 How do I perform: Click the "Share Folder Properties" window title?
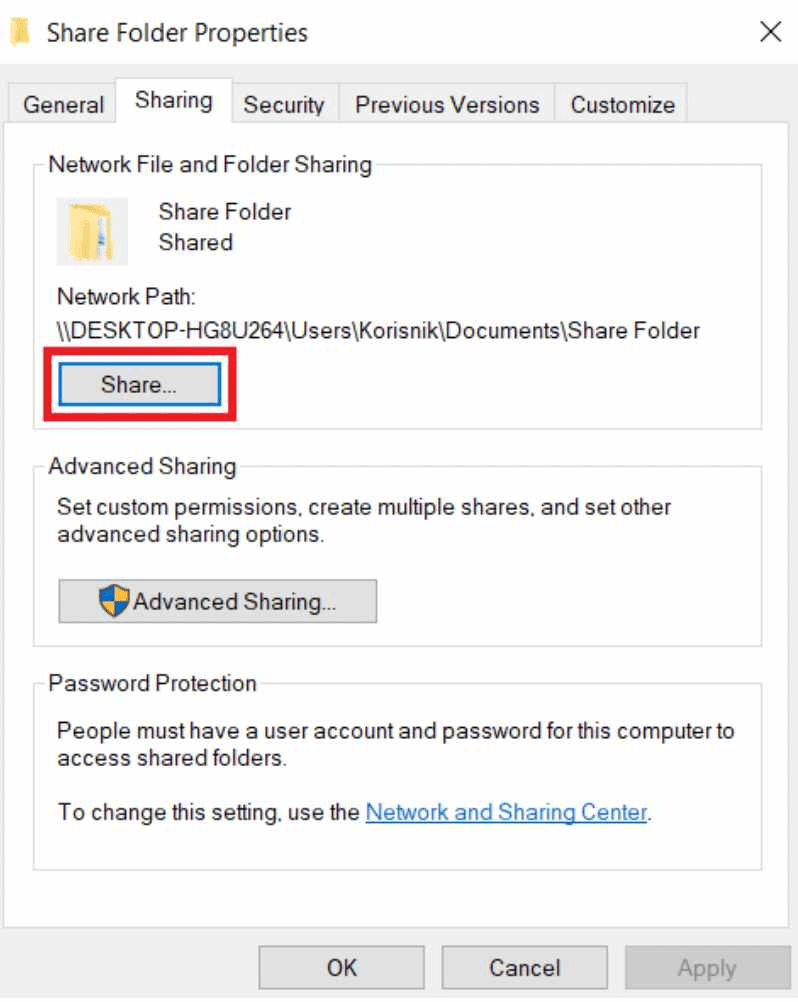point(177,33)
